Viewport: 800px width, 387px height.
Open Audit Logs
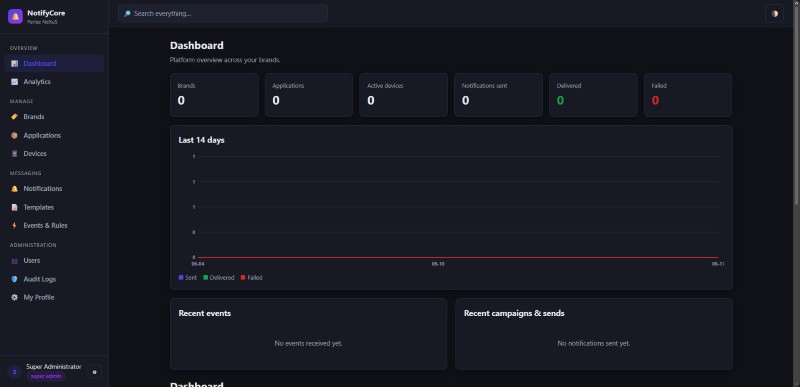click(54, 279)
